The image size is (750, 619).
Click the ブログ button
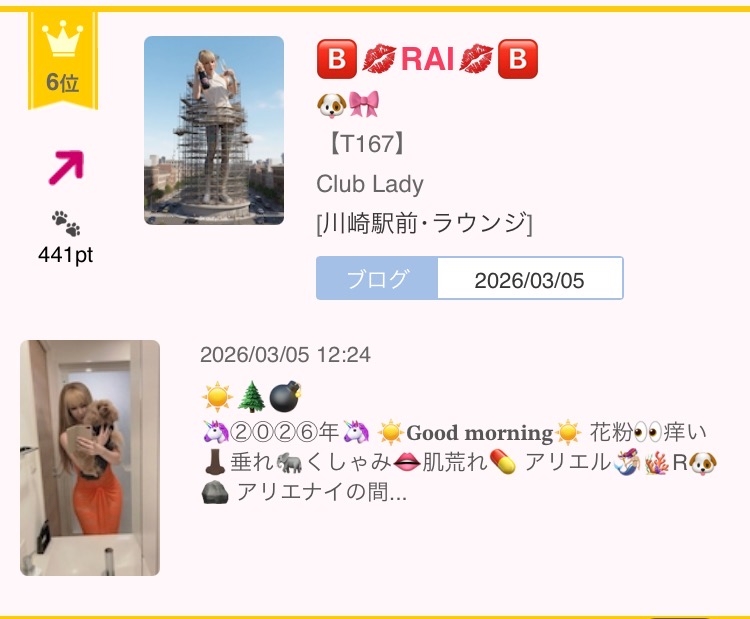(x=377, y=278)
